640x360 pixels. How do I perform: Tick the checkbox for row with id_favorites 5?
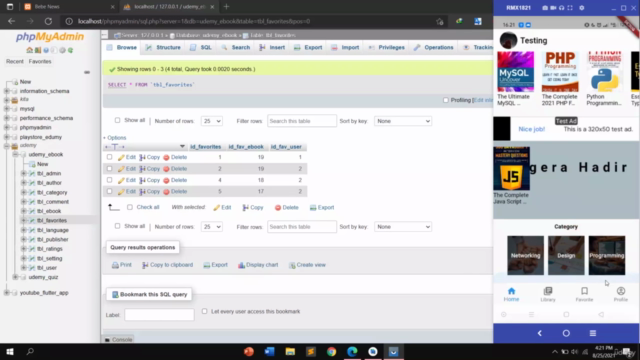click(109, 191)
